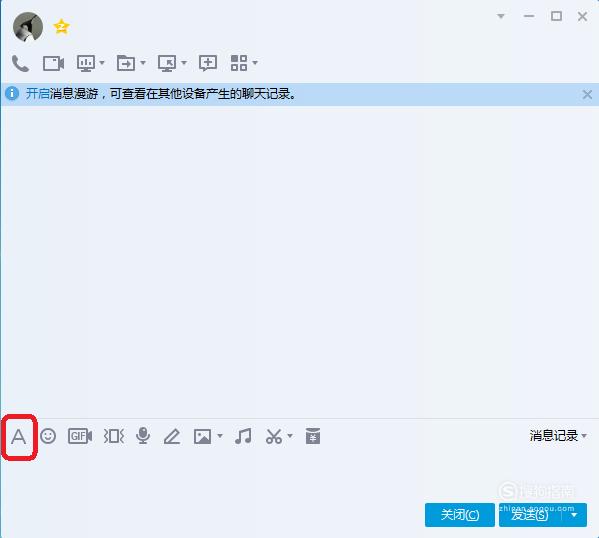Click the 发送(S) send button
The image size is (599, 538).
tap(530, 515)
